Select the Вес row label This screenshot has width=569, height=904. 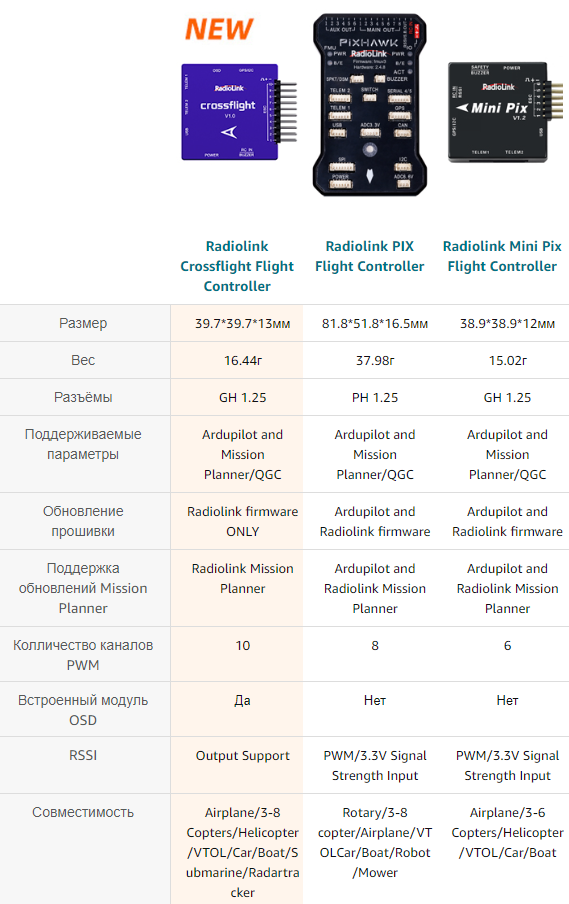coord(83,360)
